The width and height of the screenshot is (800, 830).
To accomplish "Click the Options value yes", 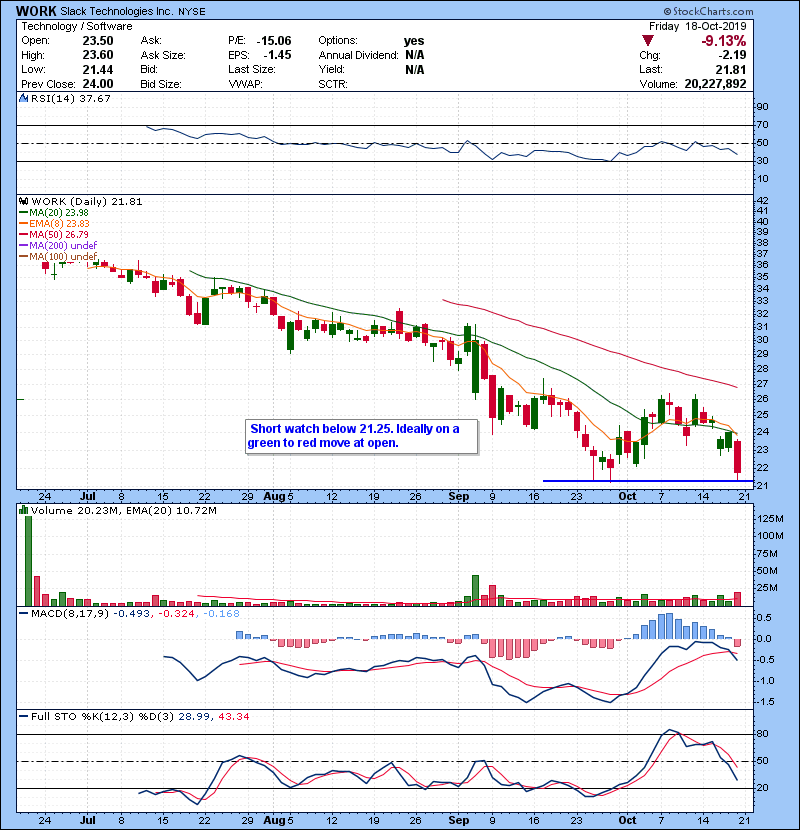I will (414, 41).
